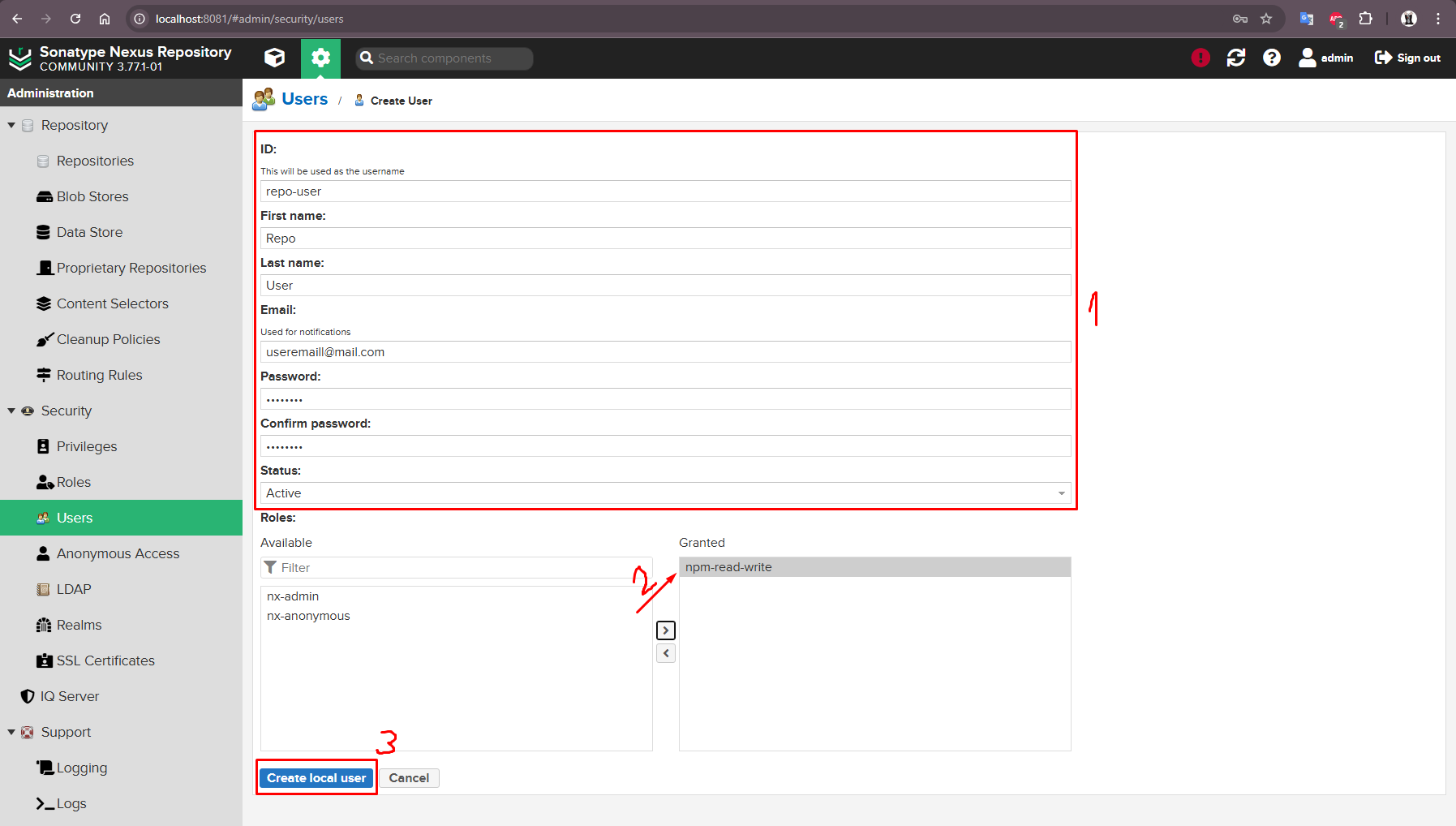Click the Cancel button
The height and width of the screenshot is (826, 1456).
coord(409,778)
